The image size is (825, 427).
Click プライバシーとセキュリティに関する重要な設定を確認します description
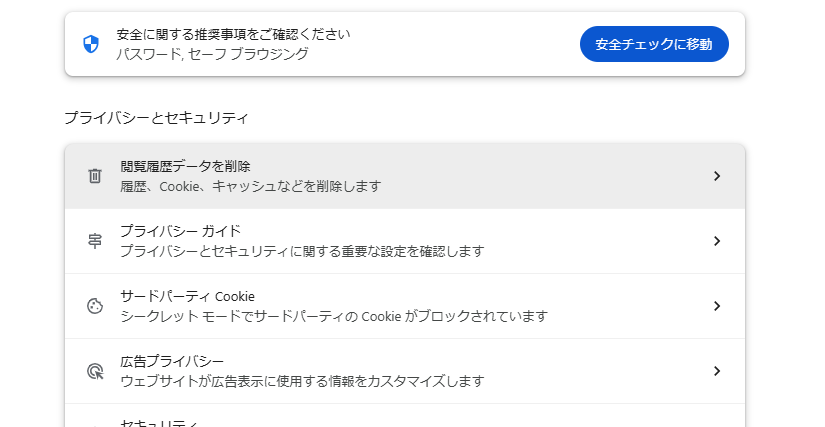point(302,251)
